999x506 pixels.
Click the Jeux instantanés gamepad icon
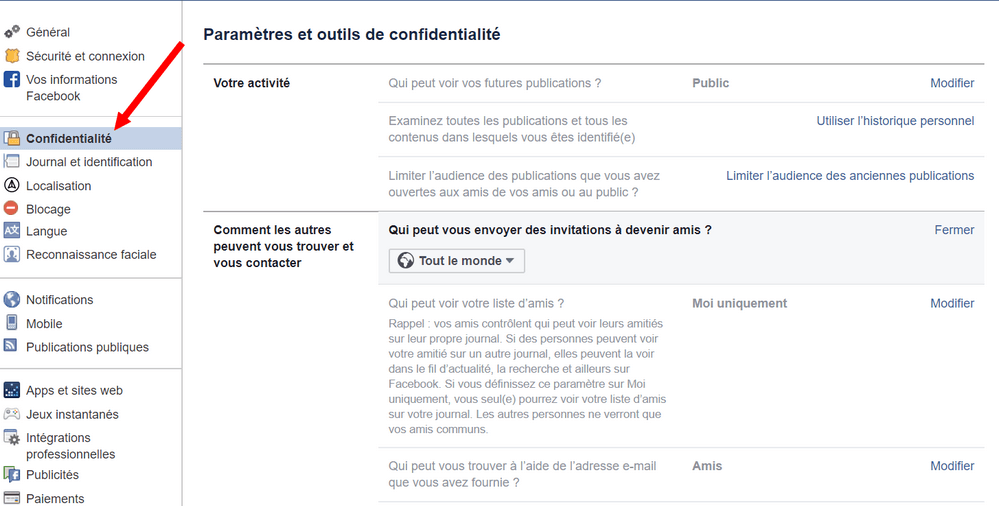[x=11, y=414]
